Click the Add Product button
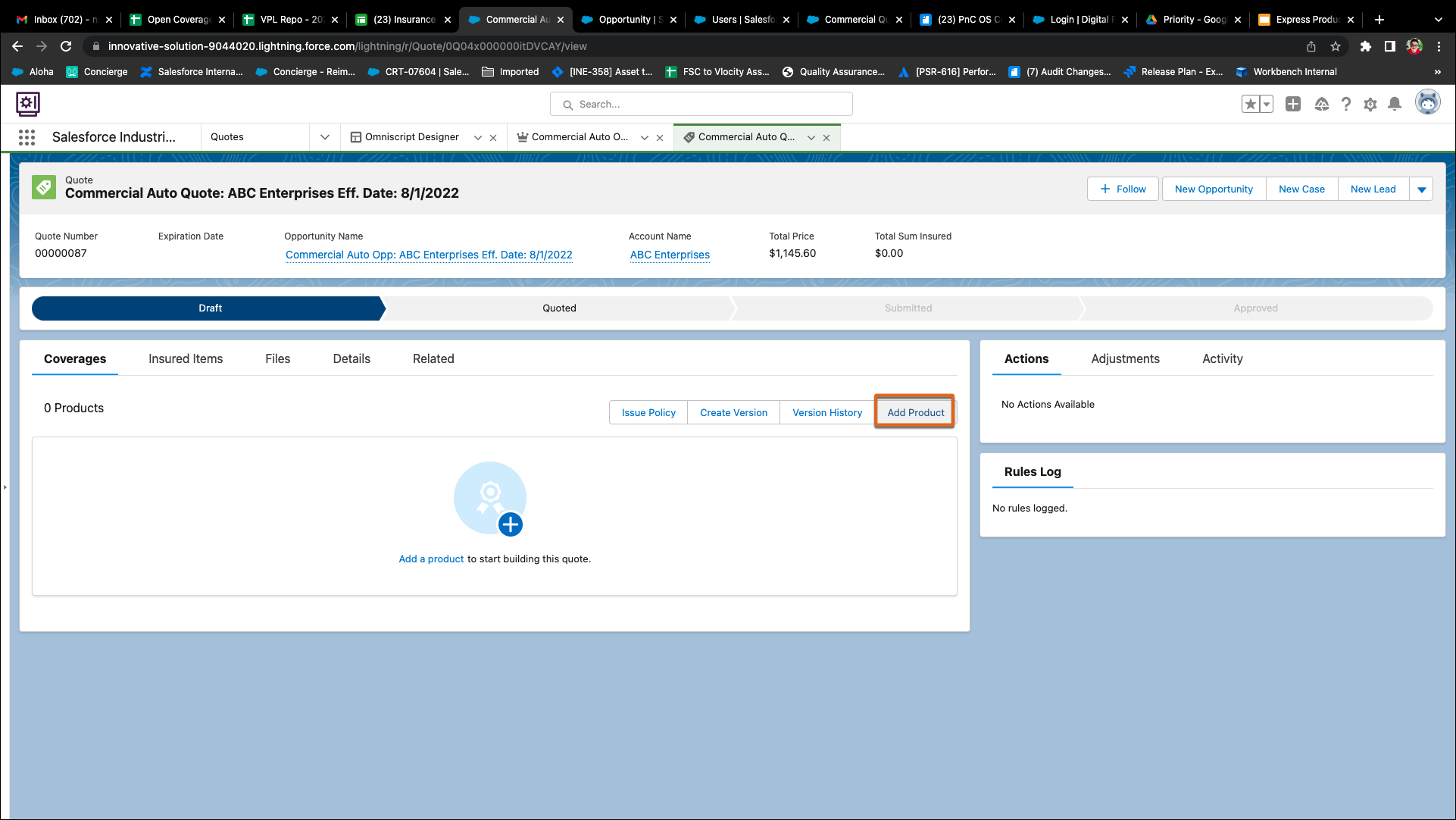Viewport: 1456px width, 820px height. (915, 413)
